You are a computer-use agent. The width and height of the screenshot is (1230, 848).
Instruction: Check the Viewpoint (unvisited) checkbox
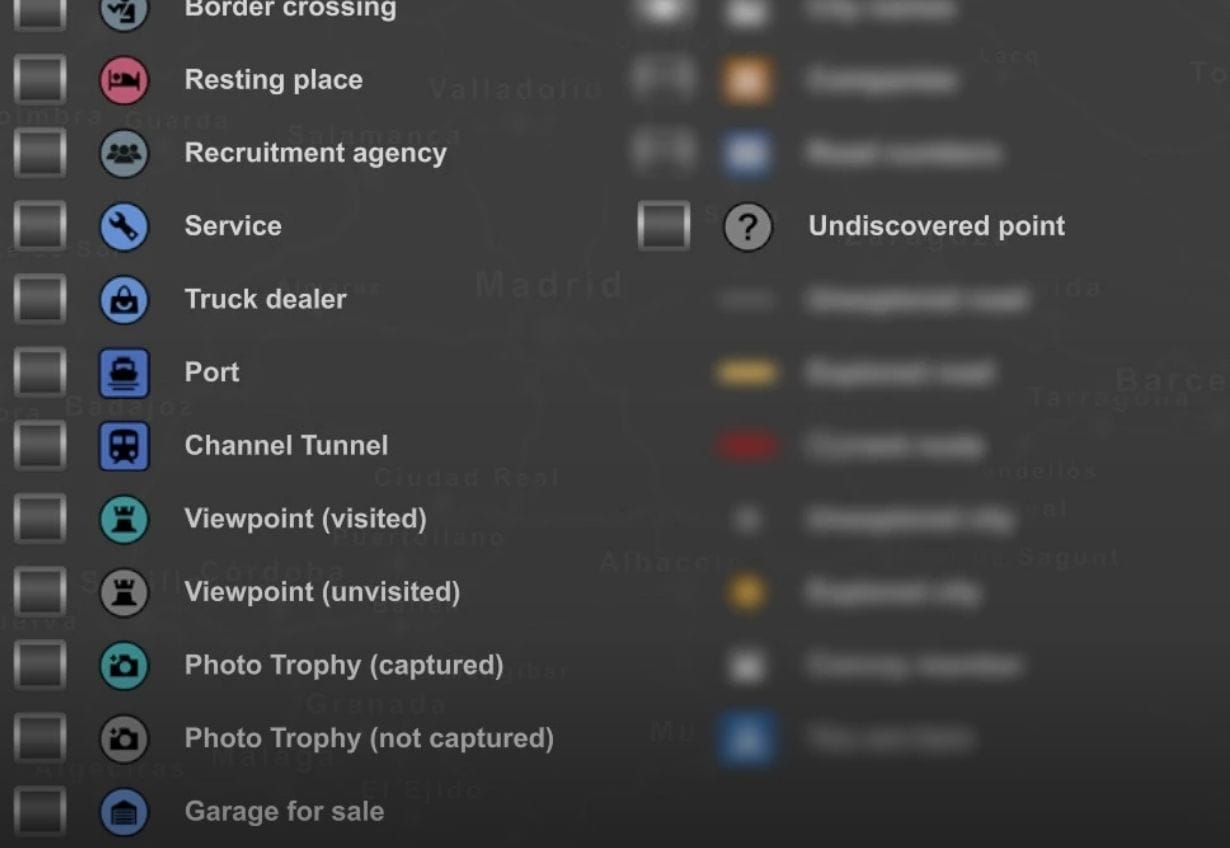(40, 592)
